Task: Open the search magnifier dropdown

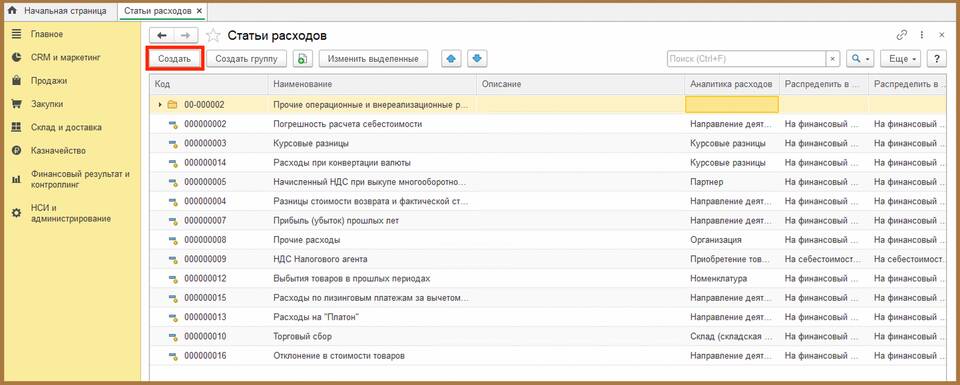Action: 860,59
